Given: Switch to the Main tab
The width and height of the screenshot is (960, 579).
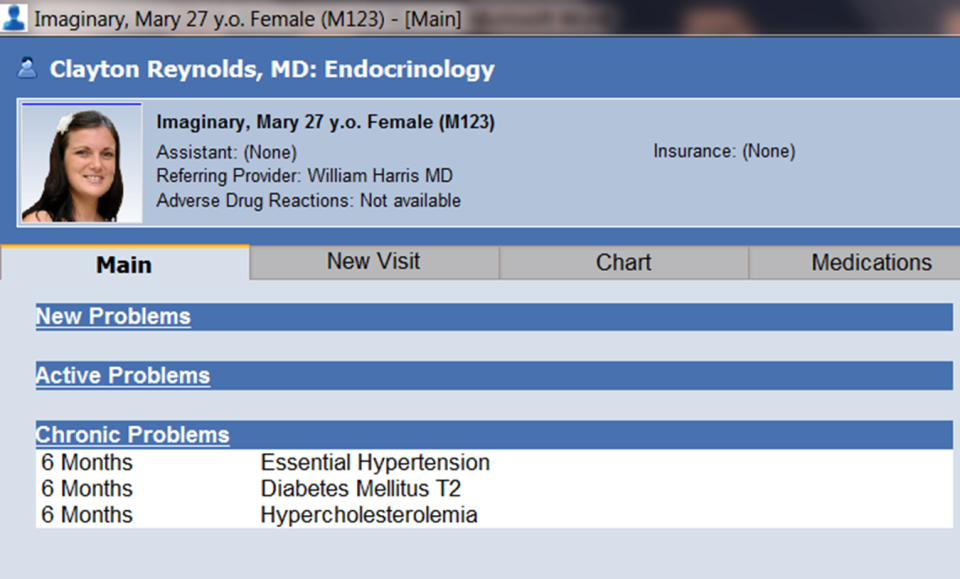Looking at the screenshot, I should coord(124,264).
